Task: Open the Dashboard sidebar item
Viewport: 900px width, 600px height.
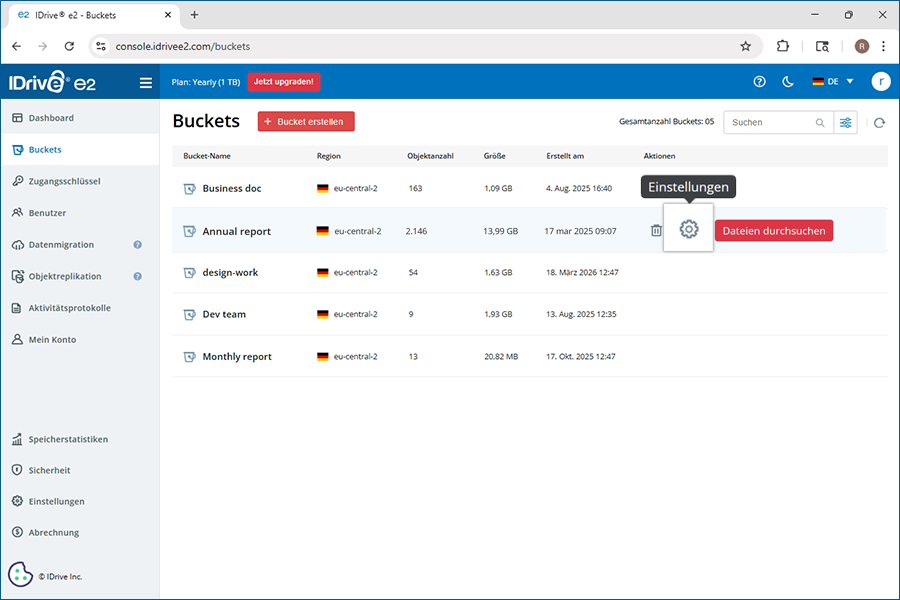Action: tap(51, 118)
